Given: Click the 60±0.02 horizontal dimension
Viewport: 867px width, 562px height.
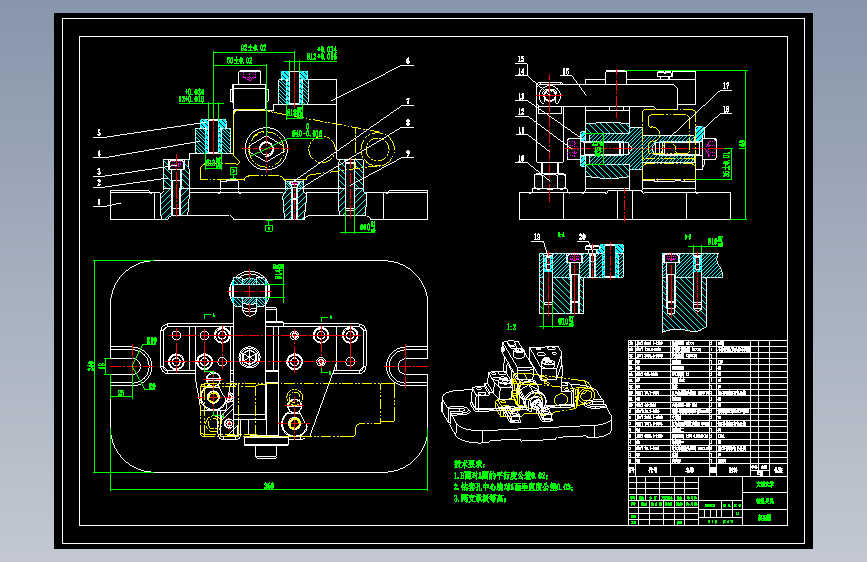Looking at the screenshot, I should point(239,60).
